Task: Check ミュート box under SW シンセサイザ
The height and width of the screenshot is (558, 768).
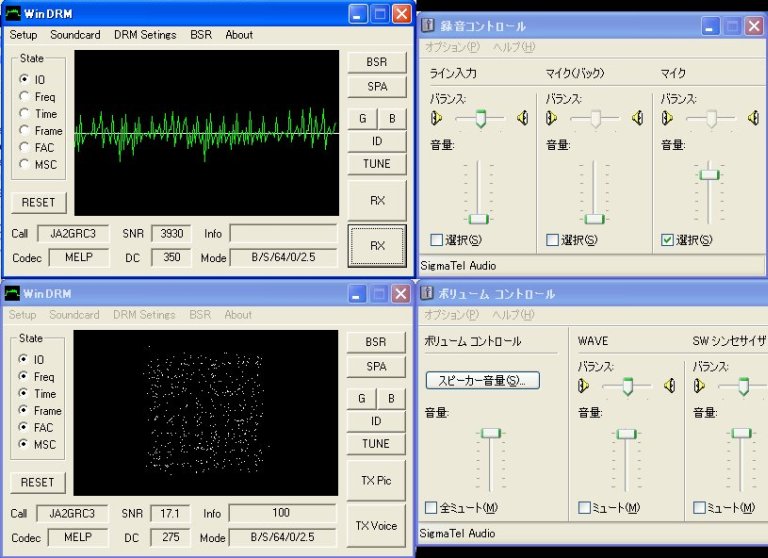Action: tap(699, 508)
